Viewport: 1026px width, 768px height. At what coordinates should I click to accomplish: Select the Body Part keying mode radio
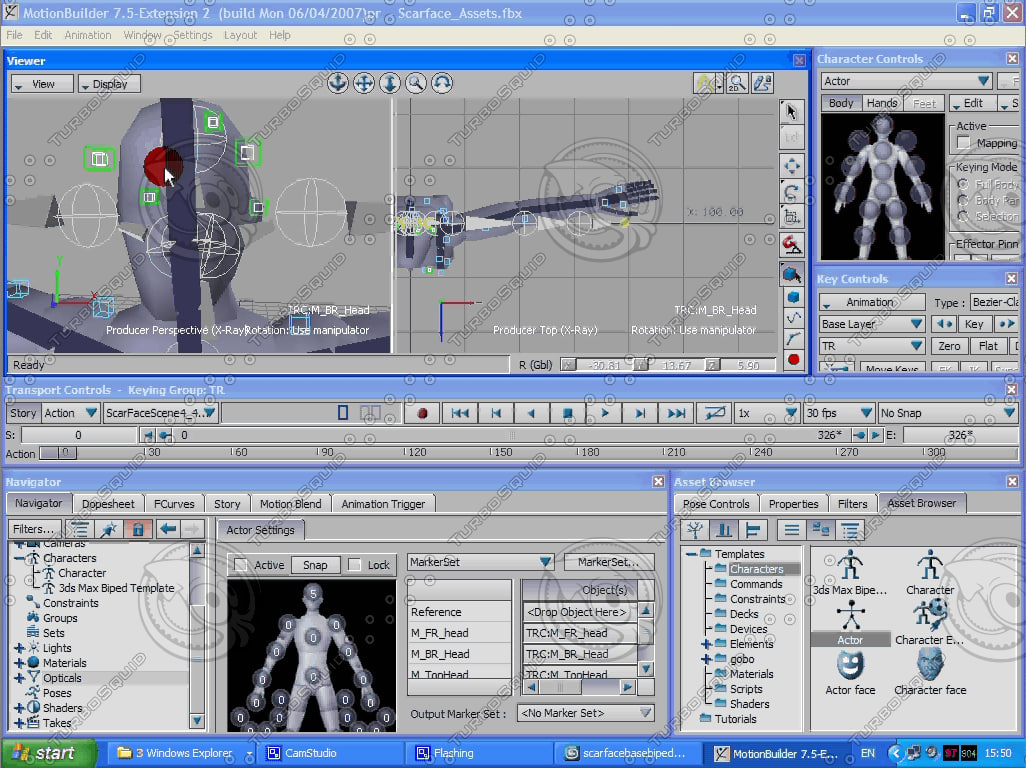(x=963, y=200)
